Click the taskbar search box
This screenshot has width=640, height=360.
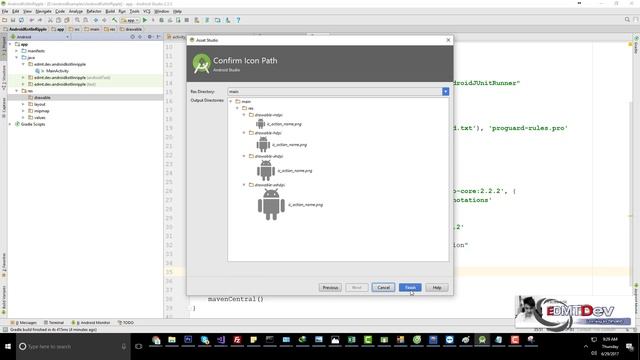coord(73,346)
